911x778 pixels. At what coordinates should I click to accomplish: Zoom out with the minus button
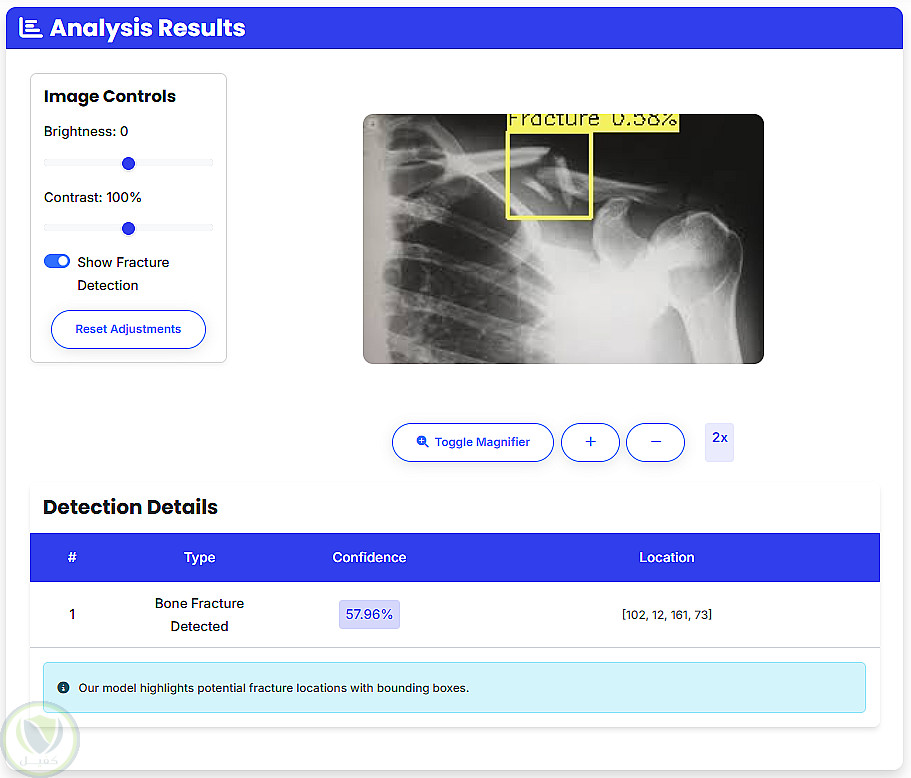coord(655,442)
